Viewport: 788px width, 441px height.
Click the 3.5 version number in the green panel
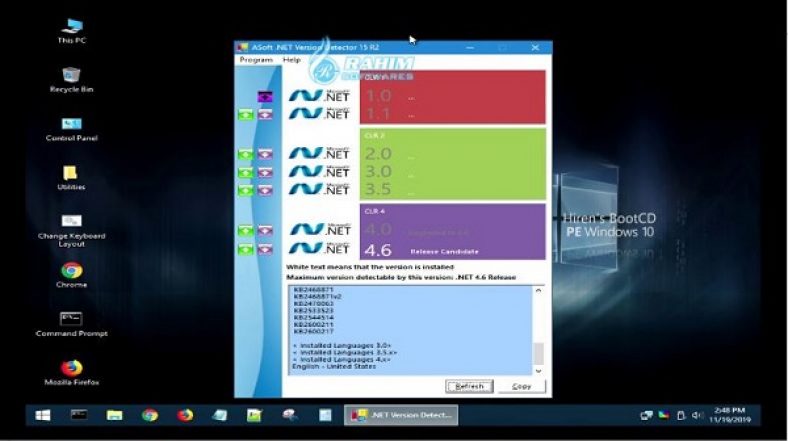tap(378, 189)
